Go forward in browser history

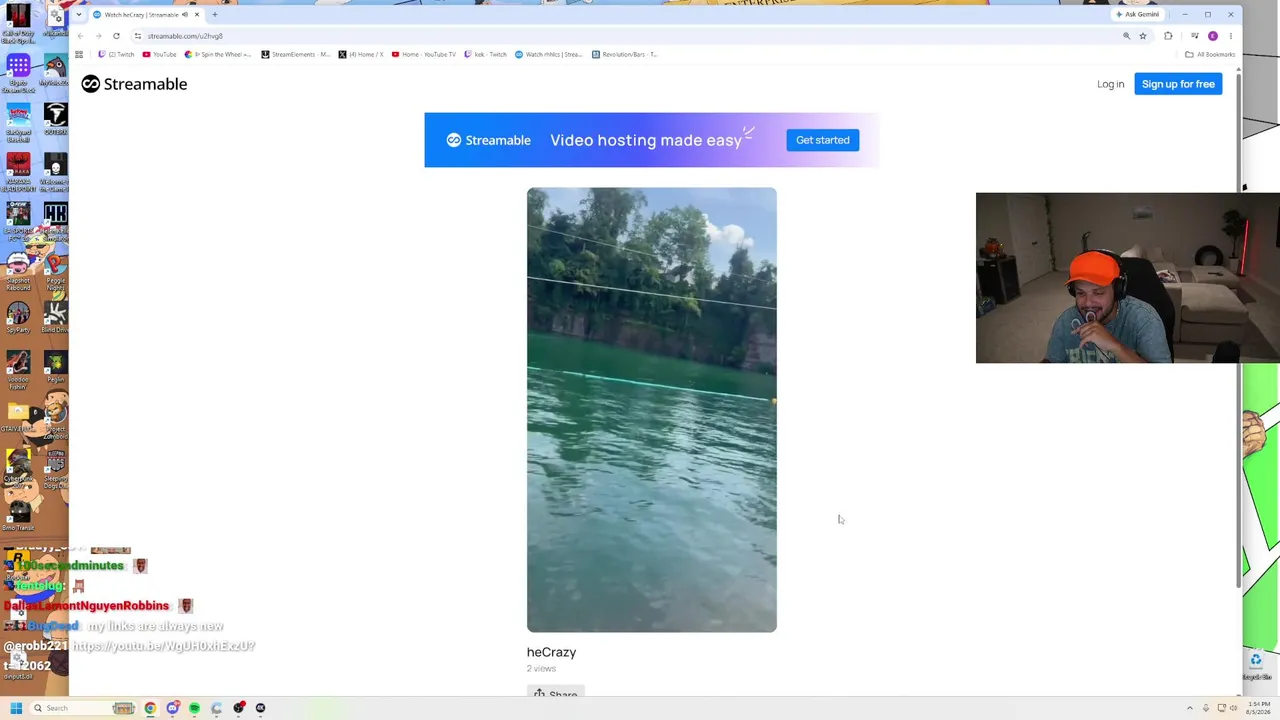pos(98,36)
